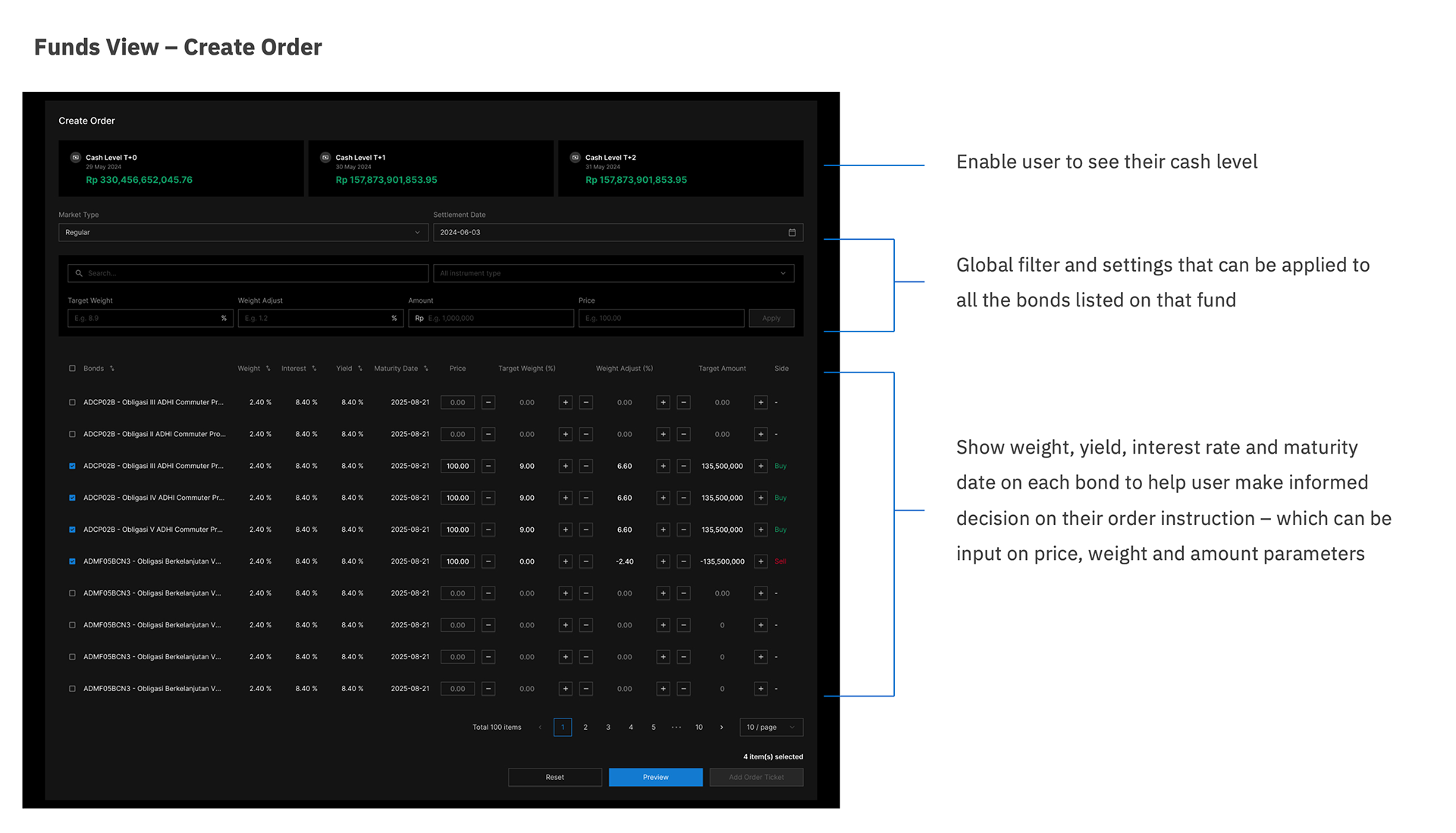The height and width of the screenshot is (833, 1456).
Task: Go to next page arrow in pagination
Action: pos(721,728)
